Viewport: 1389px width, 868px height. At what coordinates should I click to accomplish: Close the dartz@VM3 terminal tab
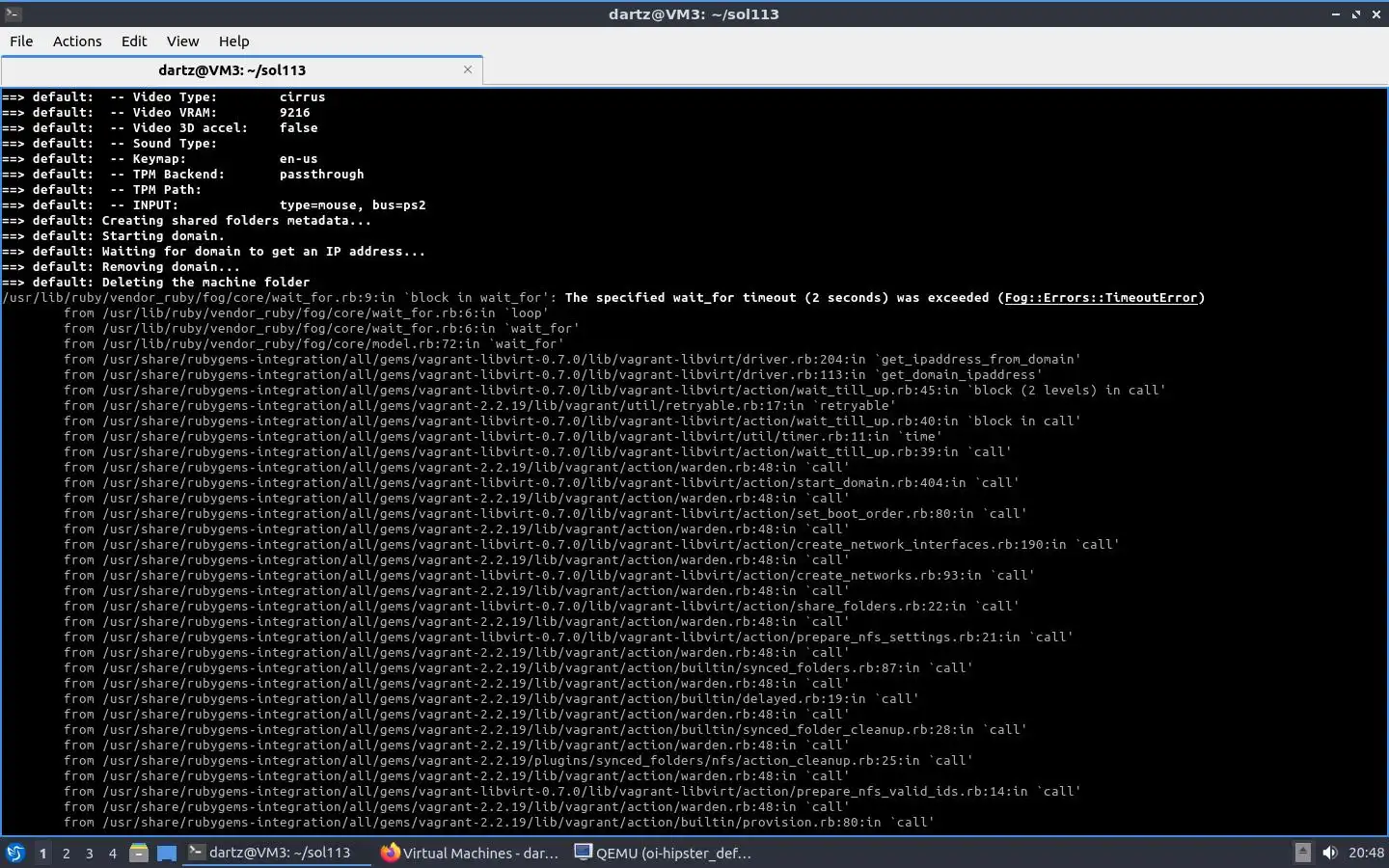pos(468,69)
